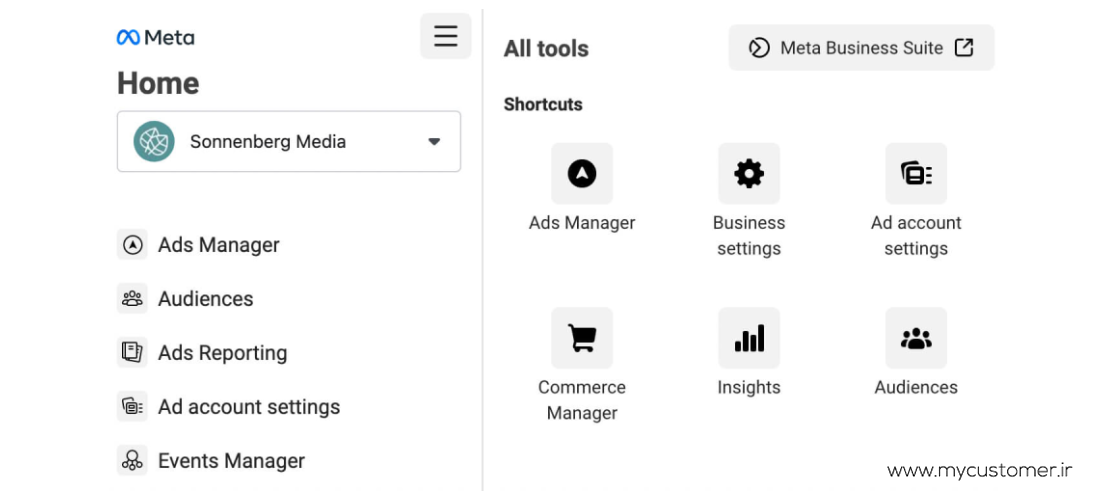Viewport: 1100px width, 500px height.
Task: Click the All tools heading
Action: click(546, 49)
